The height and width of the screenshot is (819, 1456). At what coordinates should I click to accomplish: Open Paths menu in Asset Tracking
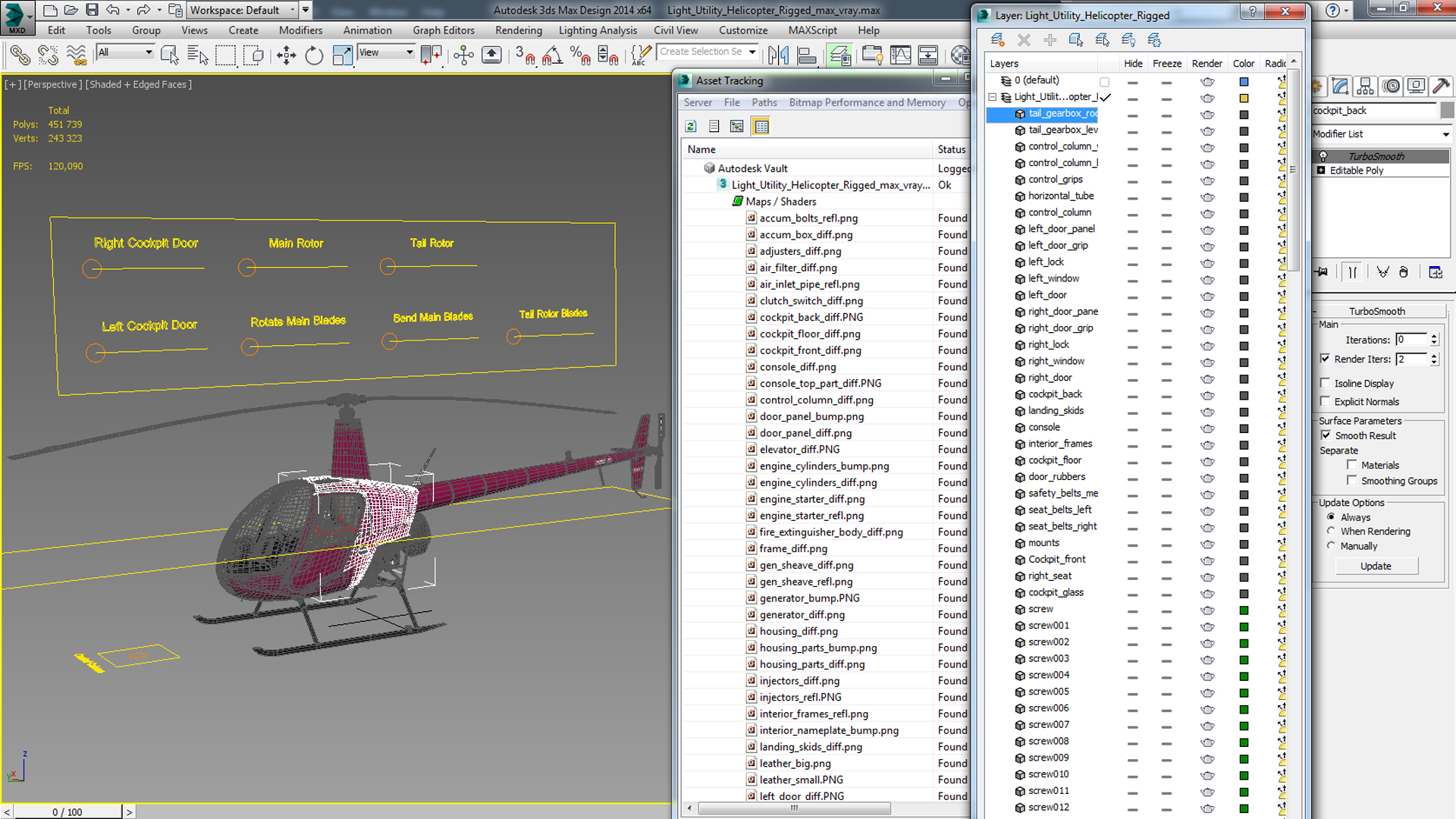[764, 102]
